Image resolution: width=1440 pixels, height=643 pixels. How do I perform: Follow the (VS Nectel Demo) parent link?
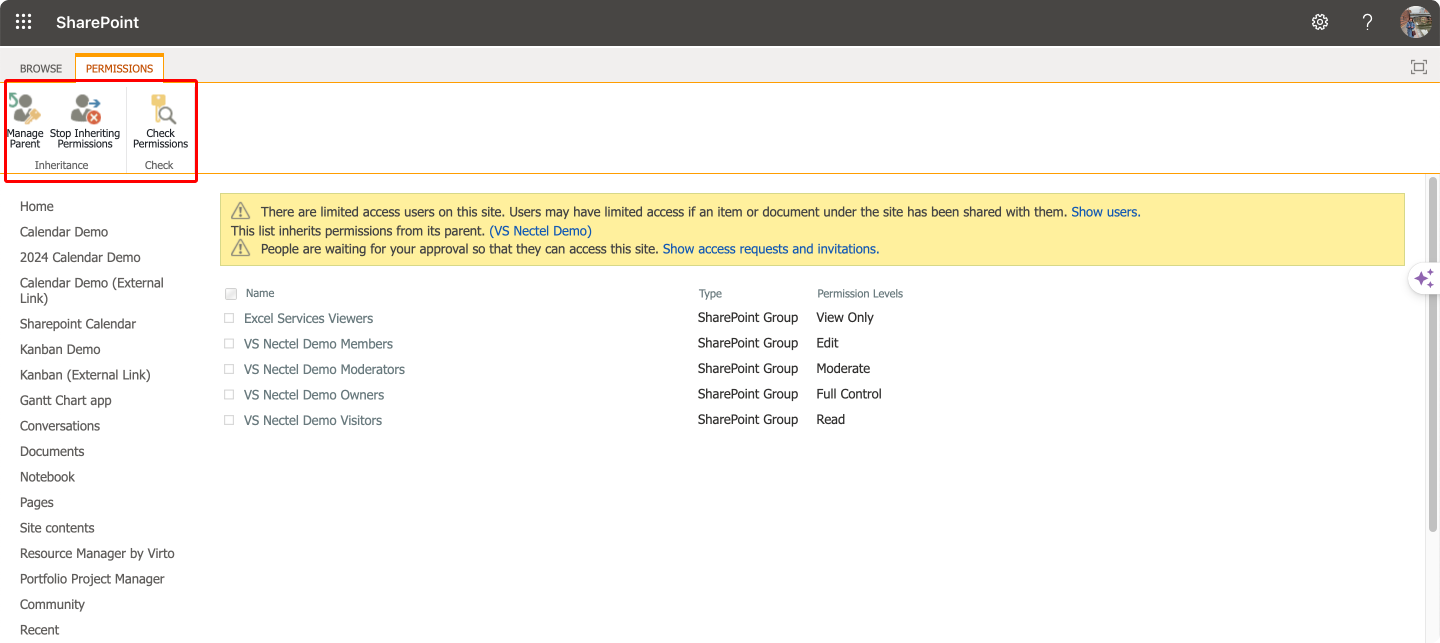tap(540, 230)
